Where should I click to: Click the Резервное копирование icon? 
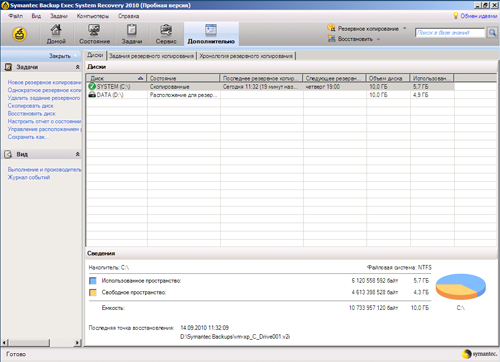click(331, 28)
